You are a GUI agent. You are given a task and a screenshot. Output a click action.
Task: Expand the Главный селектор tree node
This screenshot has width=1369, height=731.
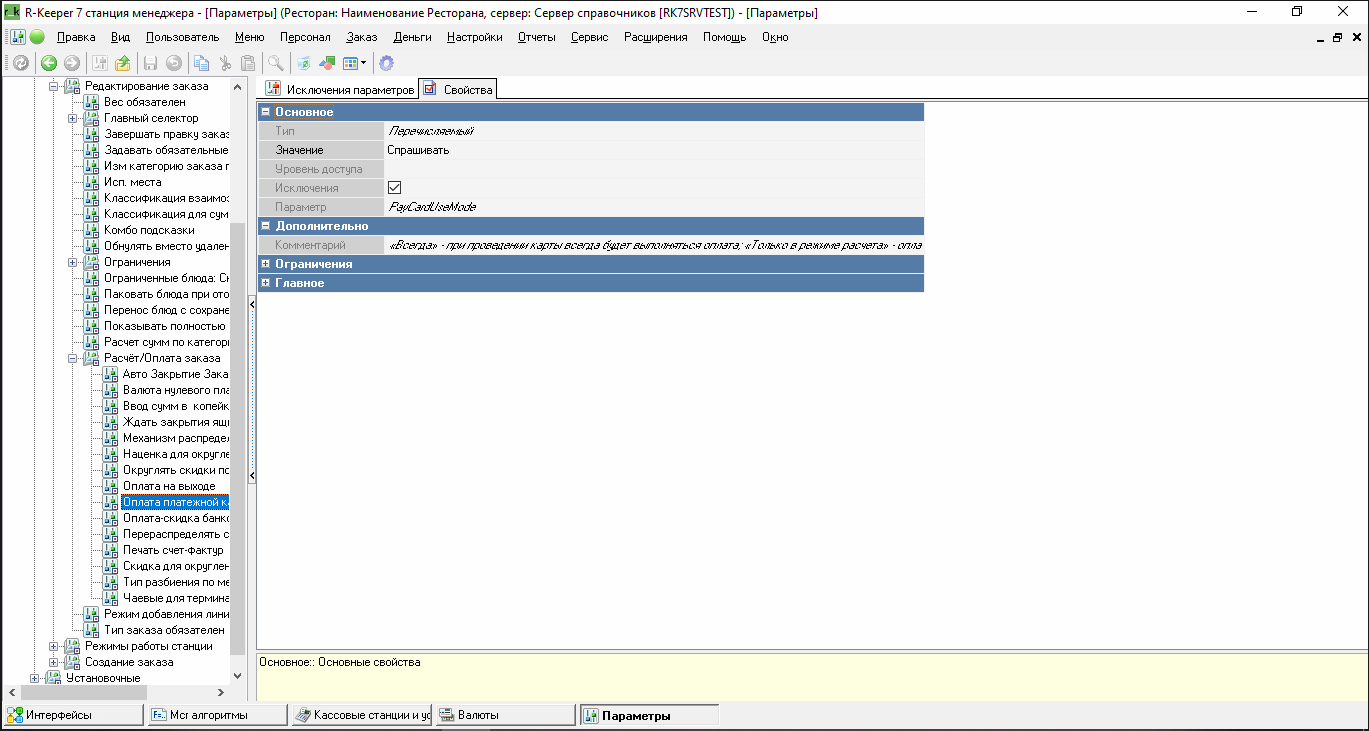click(x=72, y=118)
